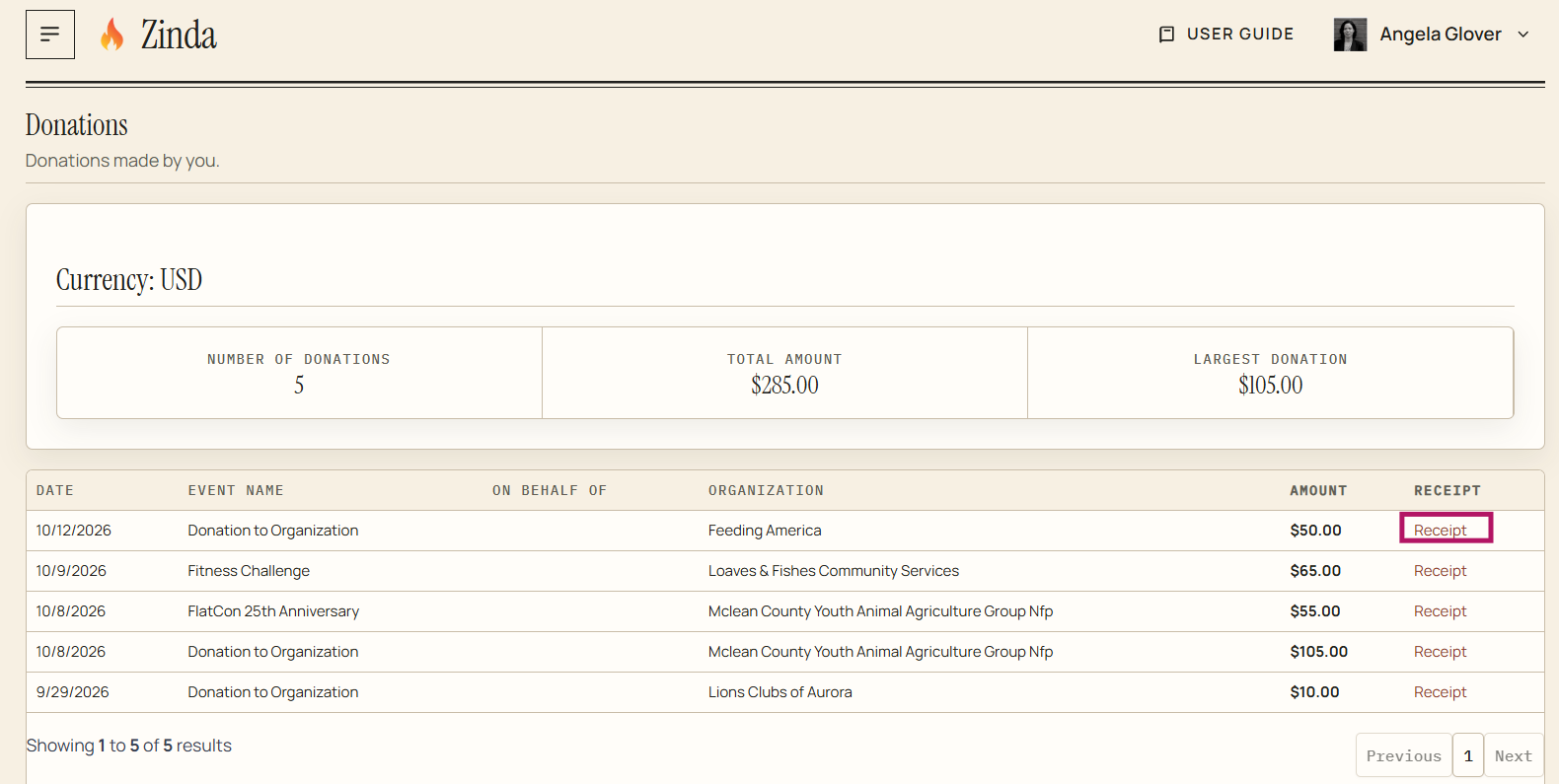Open the receipt for Lions Clubs of Aurora
The height and width of the screenshot is (784, 1559).
point(1440,692)
